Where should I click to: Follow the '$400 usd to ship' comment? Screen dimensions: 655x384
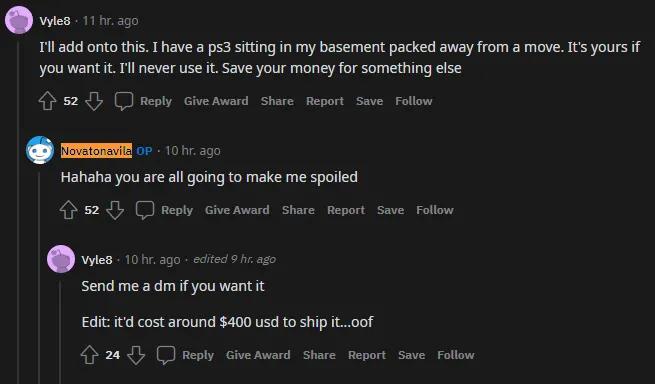[x=456, y=355]
